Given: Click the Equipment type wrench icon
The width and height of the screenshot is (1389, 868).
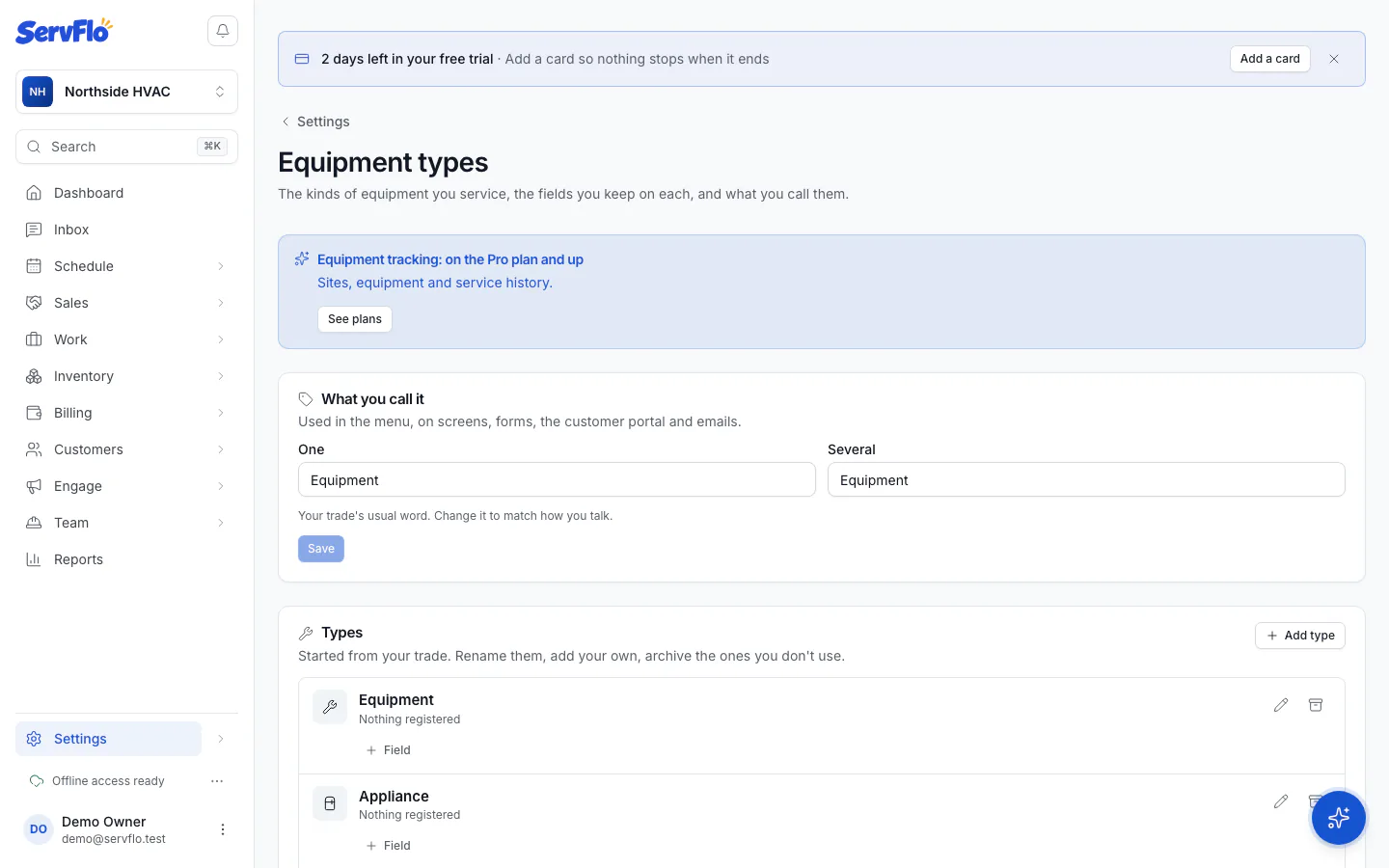Looking at the screenshot, I should [330, 707].
